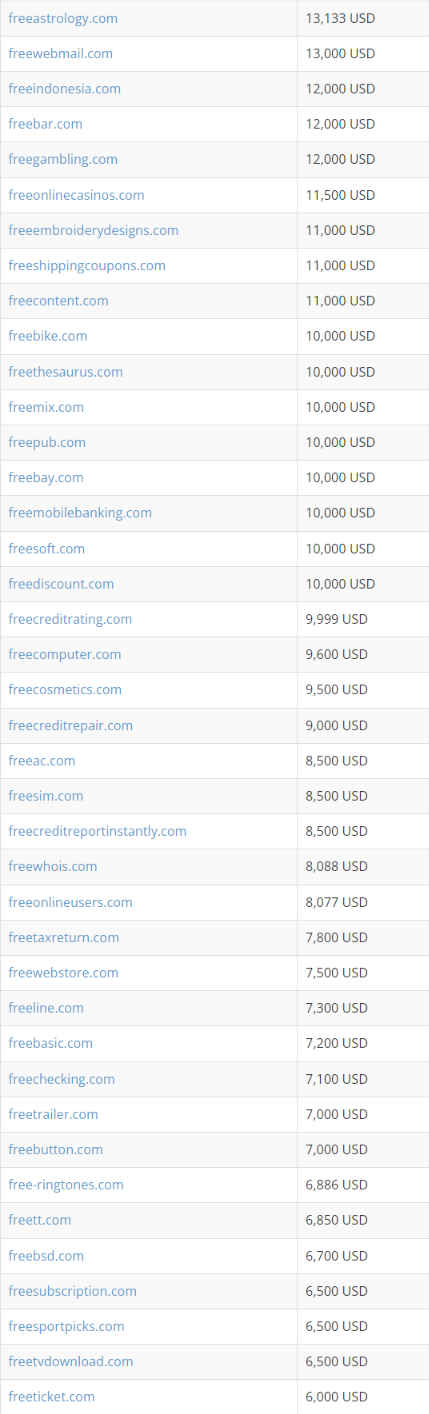Select freemobilebanking.com domain
The height and width of the screenshot is (1414, 429).
(x=80, y=512)
